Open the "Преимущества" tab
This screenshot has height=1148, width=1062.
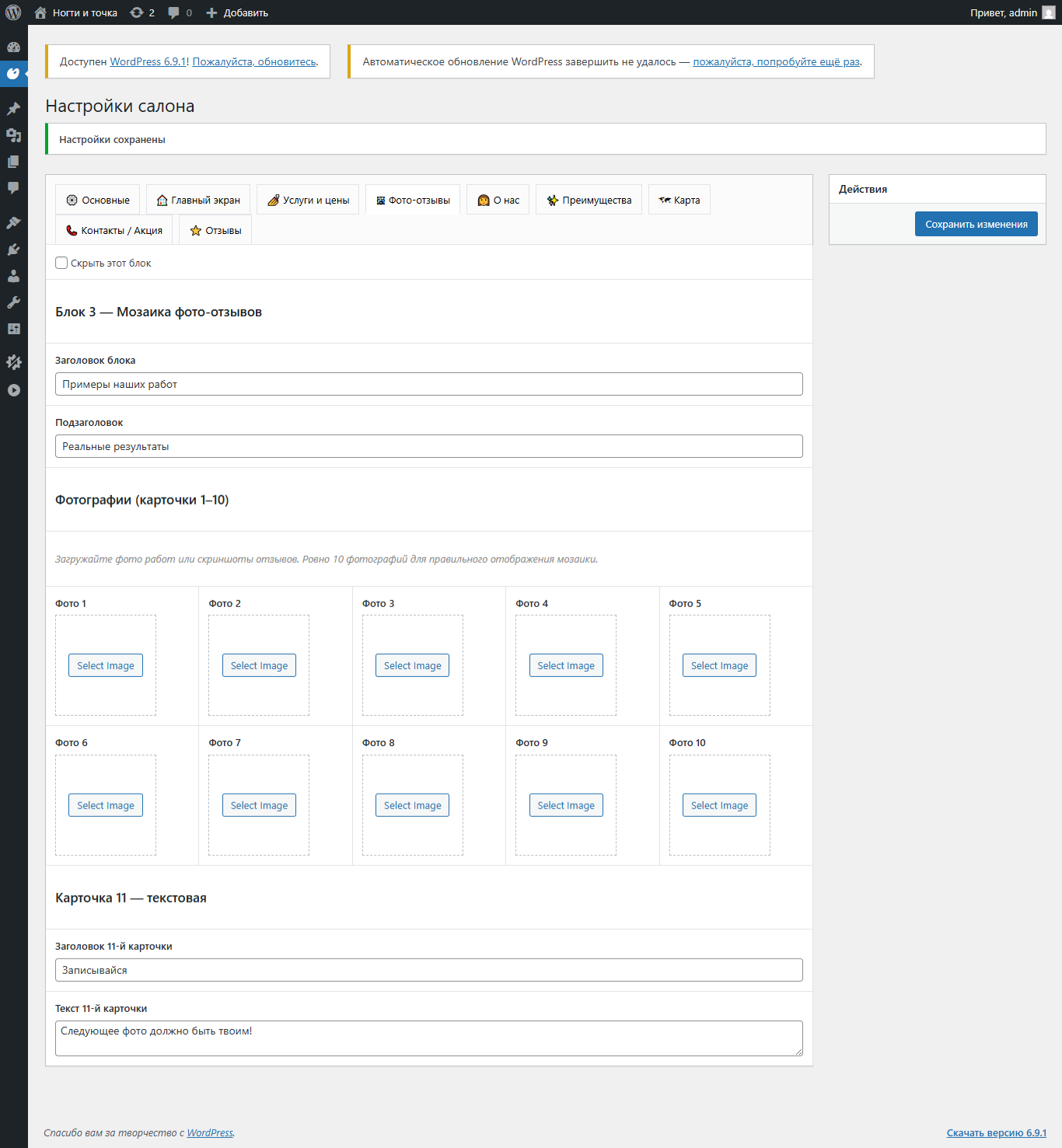[x=589, y=200]
